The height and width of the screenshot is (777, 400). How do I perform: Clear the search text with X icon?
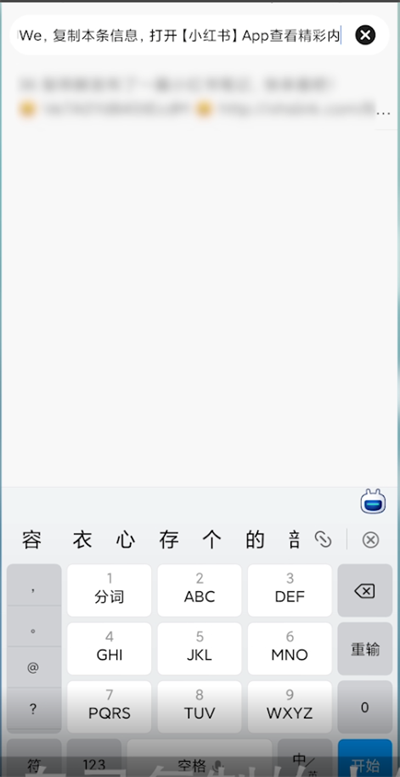click(x=365, y=35)
